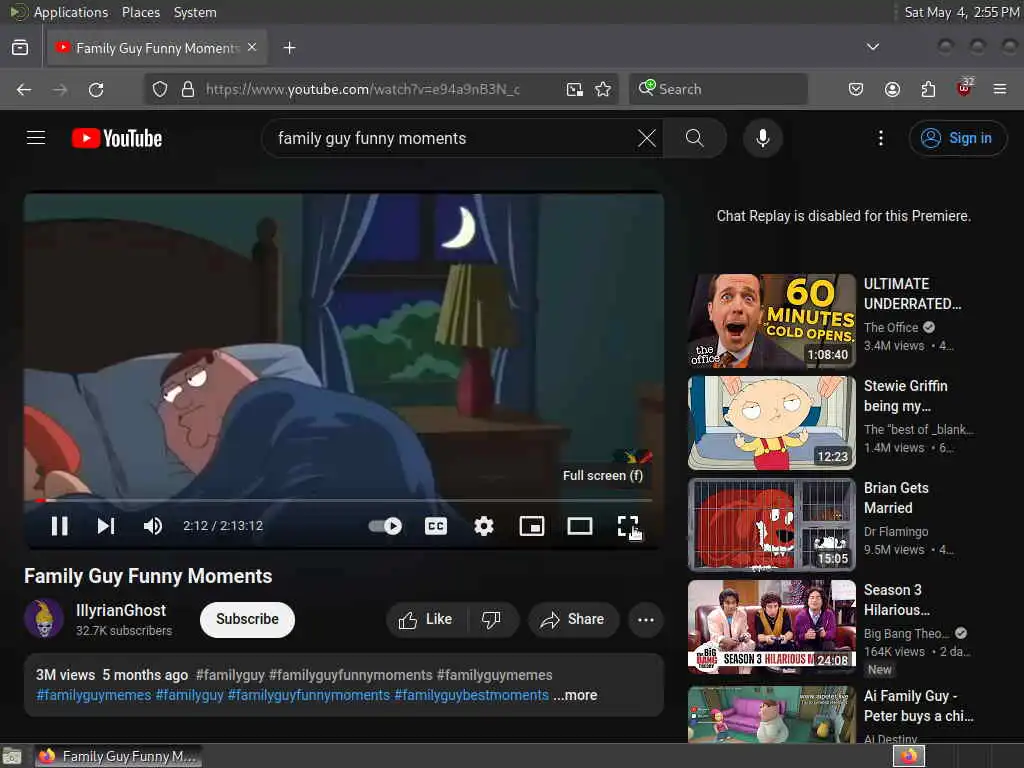
Task: Subscribe to IllyrianGhost channel
Action: (247, 619)
